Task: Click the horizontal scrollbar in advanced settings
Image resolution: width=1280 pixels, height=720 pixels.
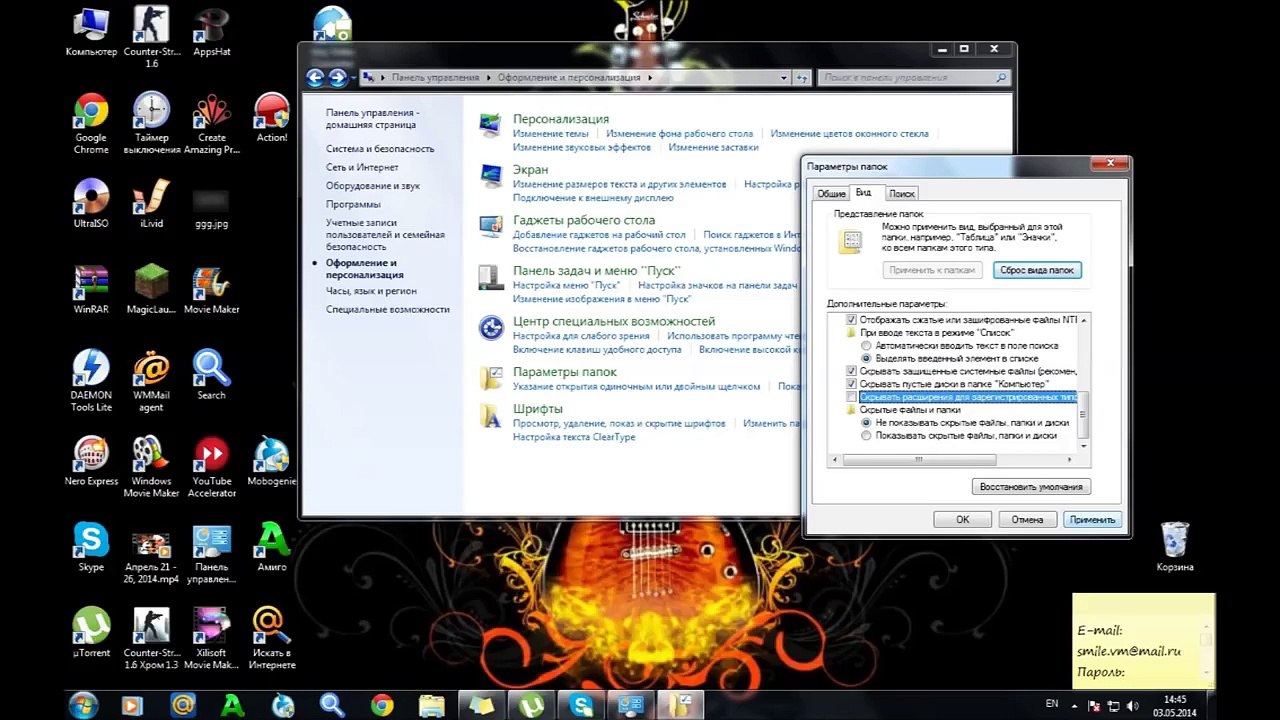Action: (919, 460)
